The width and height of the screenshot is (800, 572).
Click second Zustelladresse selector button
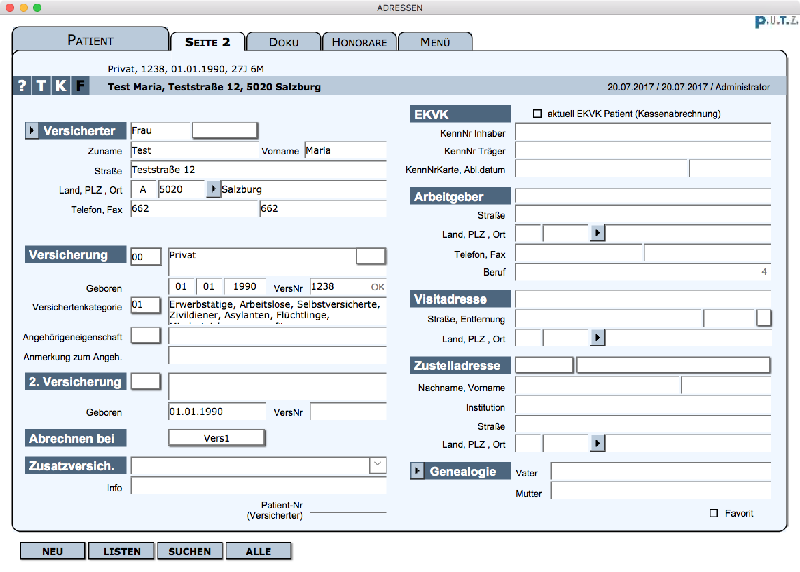tap(673, 365)
